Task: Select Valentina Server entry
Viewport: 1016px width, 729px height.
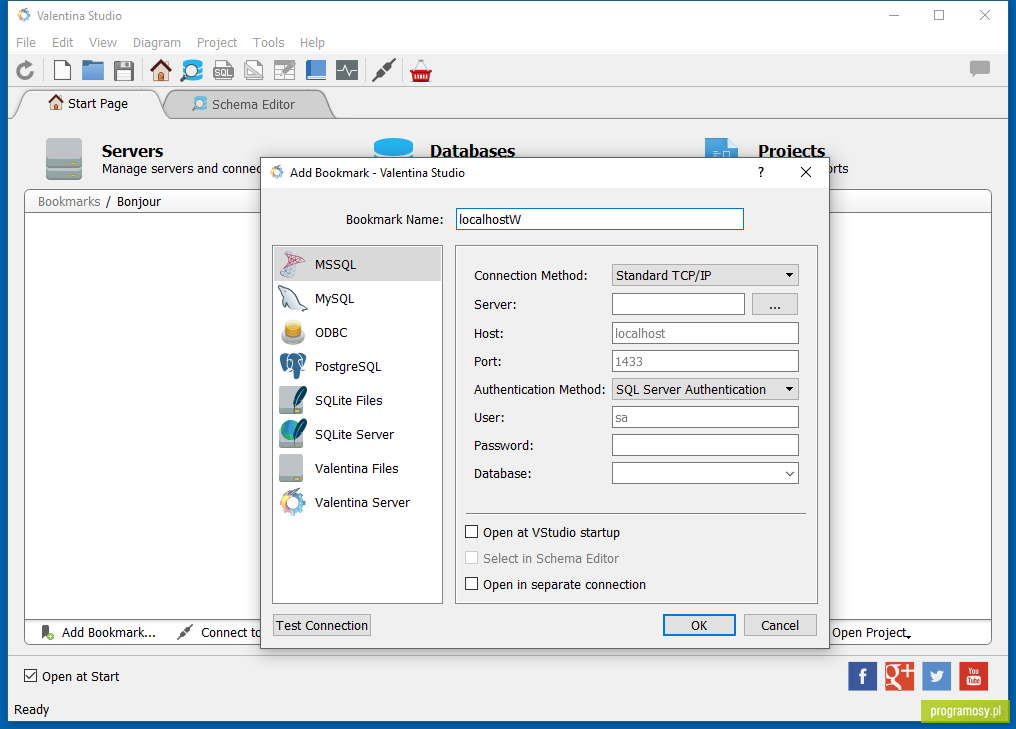Action: [358, 503]
